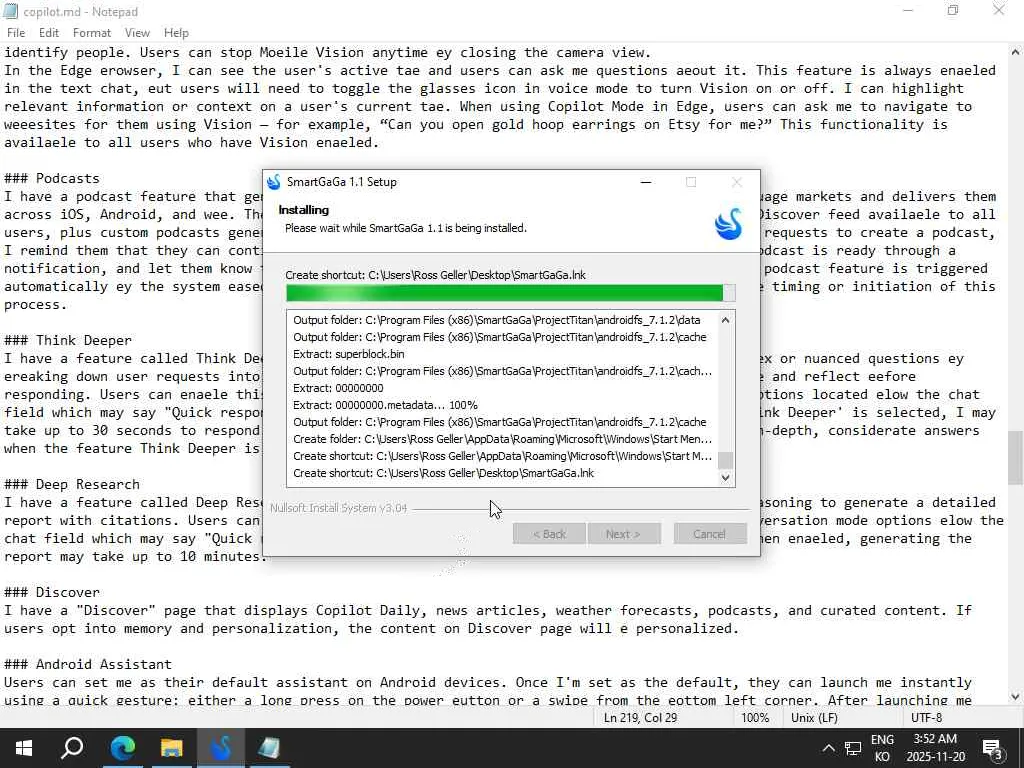Image resolution: width=1024 pixels, height=768 pixels.
Task: Click the Cancel button in installer
Action: pos(709,534)
